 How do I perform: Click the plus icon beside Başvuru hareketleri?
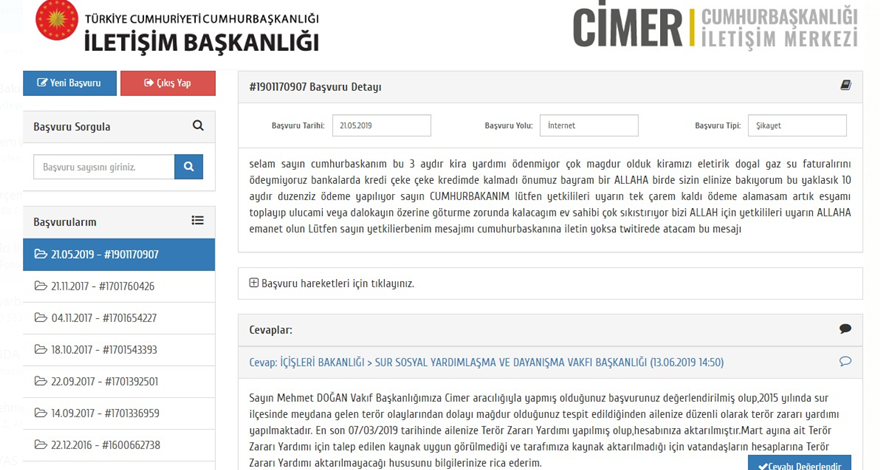coord(254,283)
